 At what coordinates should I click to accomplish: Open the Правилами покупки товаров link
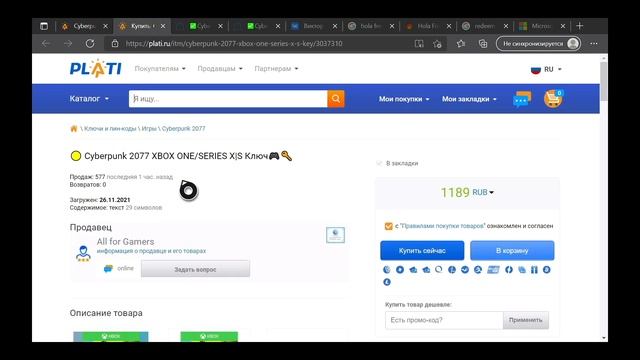click(x=442, y=226)
